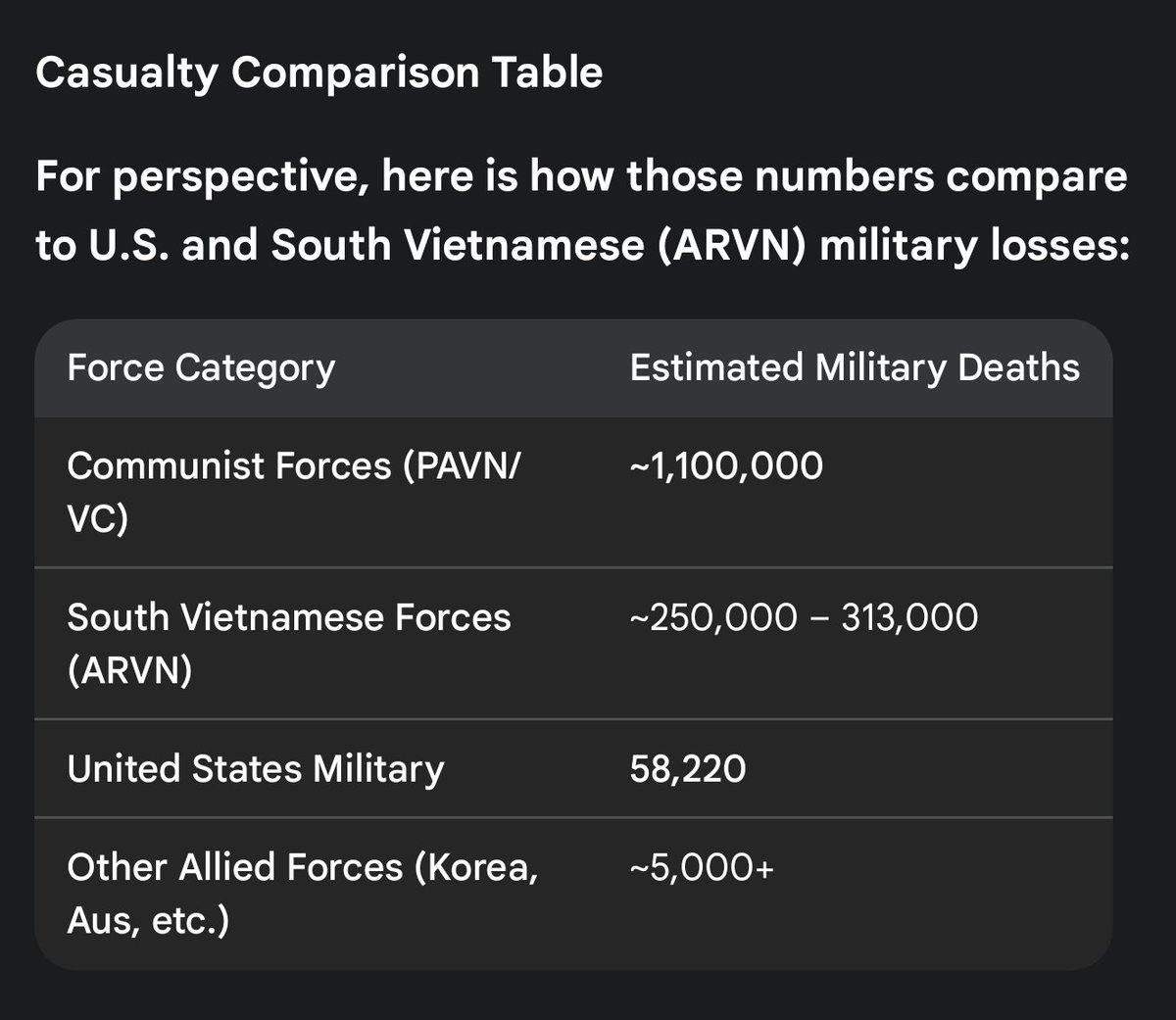1176x1020 pixels.
Task: Click the "Casualty Comparison Table" heading
Action: (x=318, y=73)
